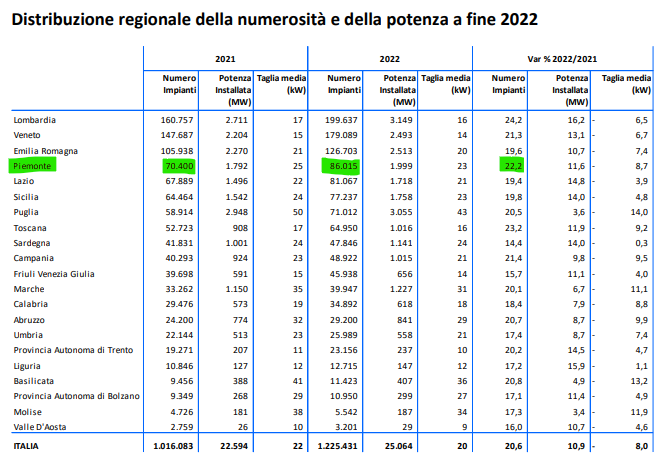Viewport: 661px width, 463px height.
Task: Select Valle D'Aosta 2022 value 3.201
Action: [x=346, y=427]
